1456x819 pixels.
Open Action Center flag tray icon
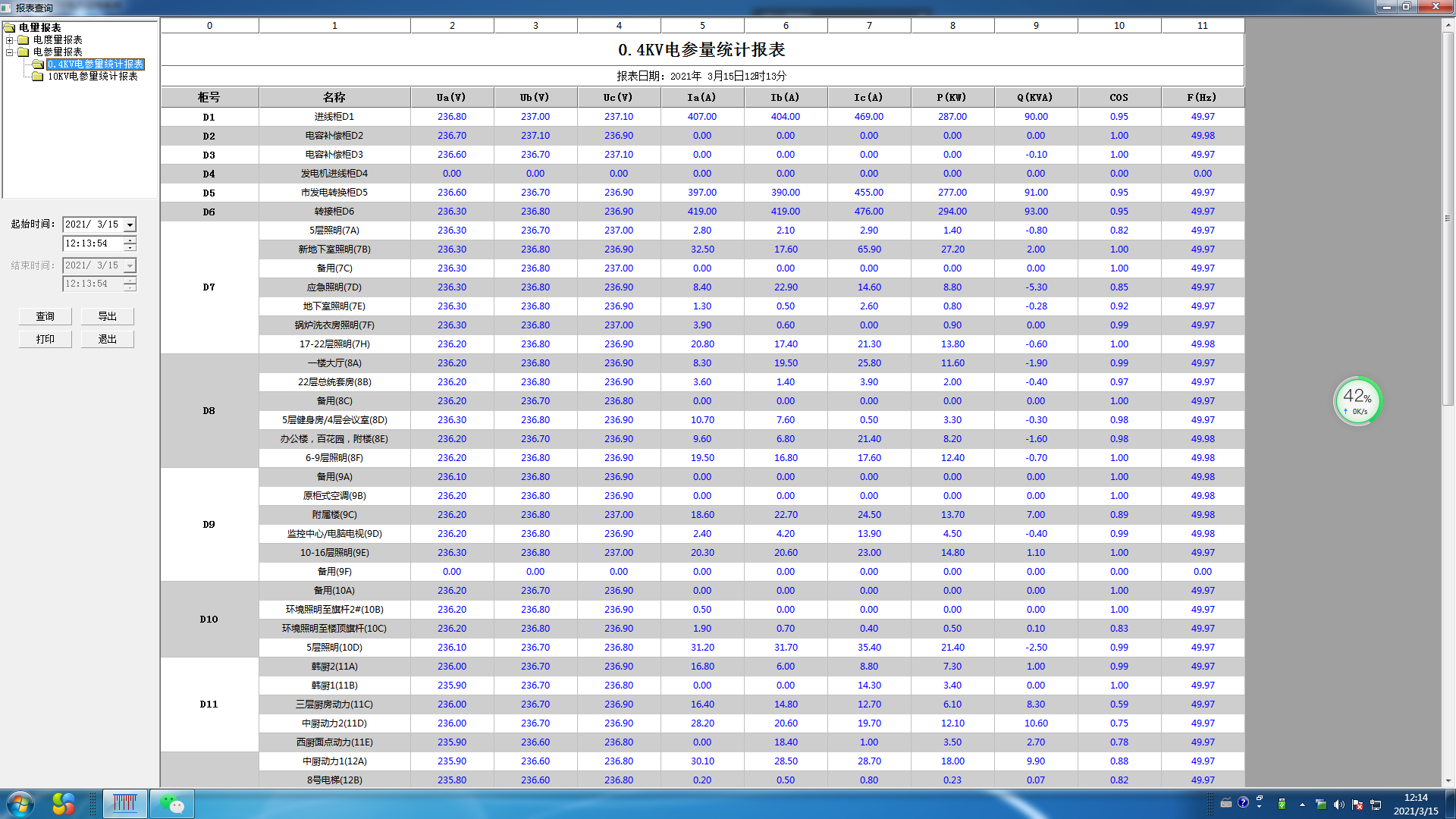[1357, 805]
